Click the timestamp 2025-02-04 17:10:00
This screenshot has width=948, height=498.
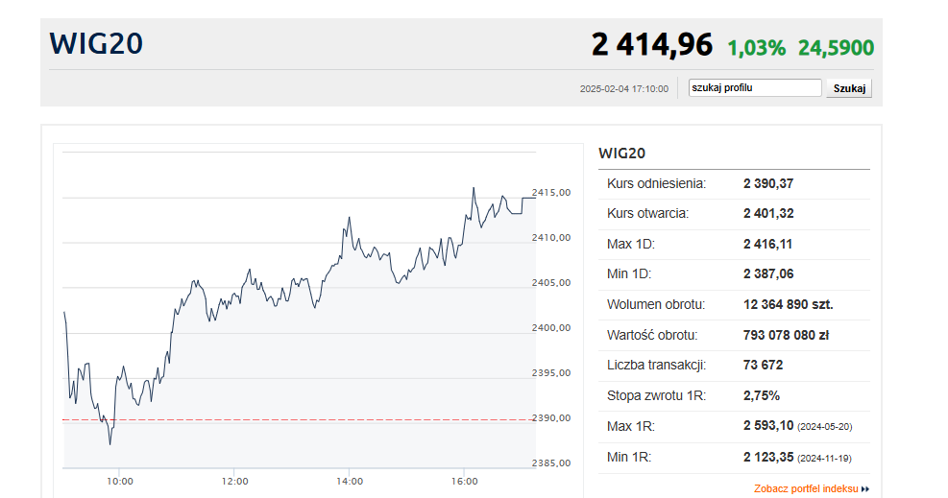[624, 89]
